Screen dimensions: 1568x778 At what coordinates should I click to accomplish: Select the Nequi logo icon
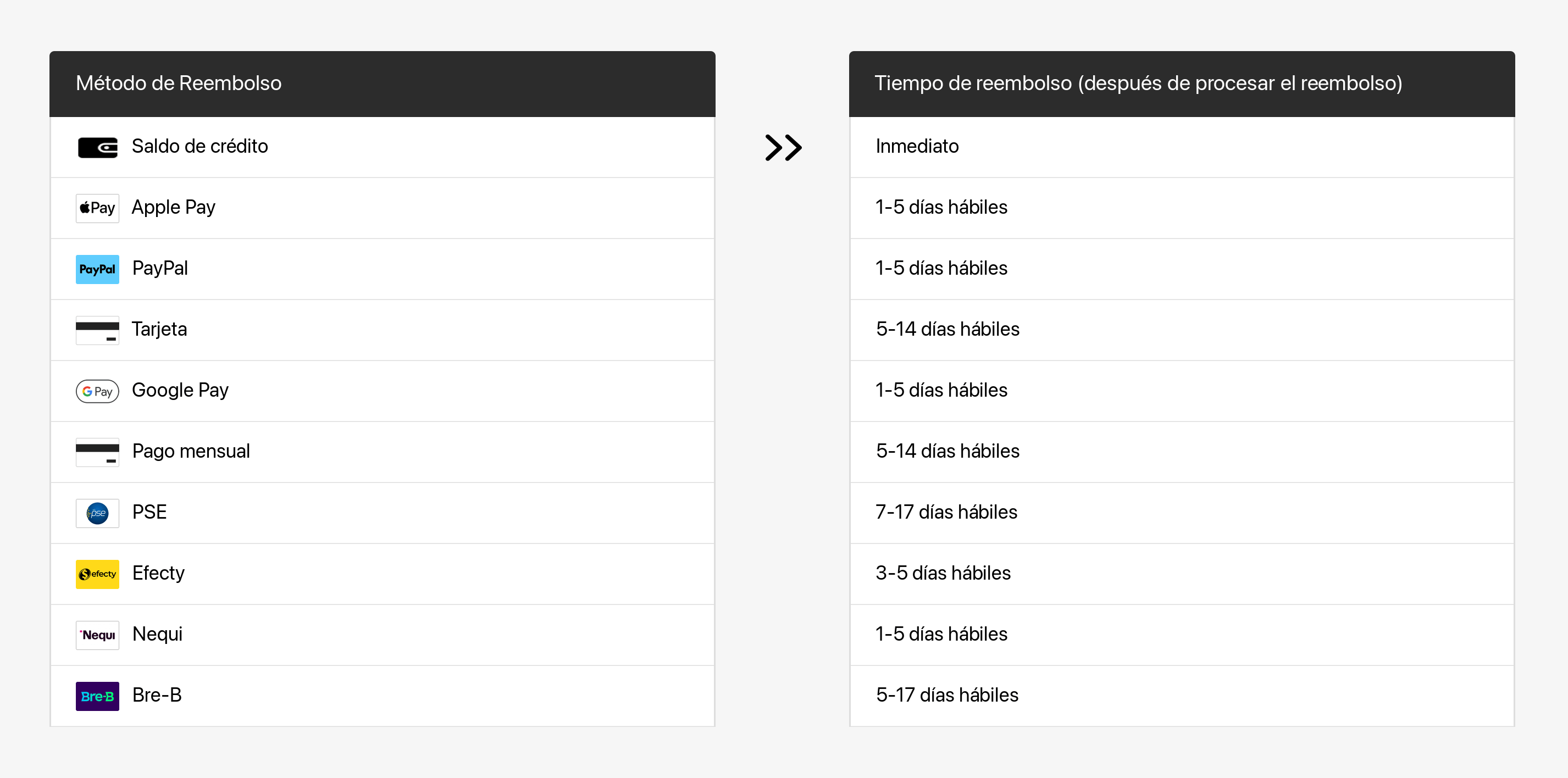[x=97, y=635]
